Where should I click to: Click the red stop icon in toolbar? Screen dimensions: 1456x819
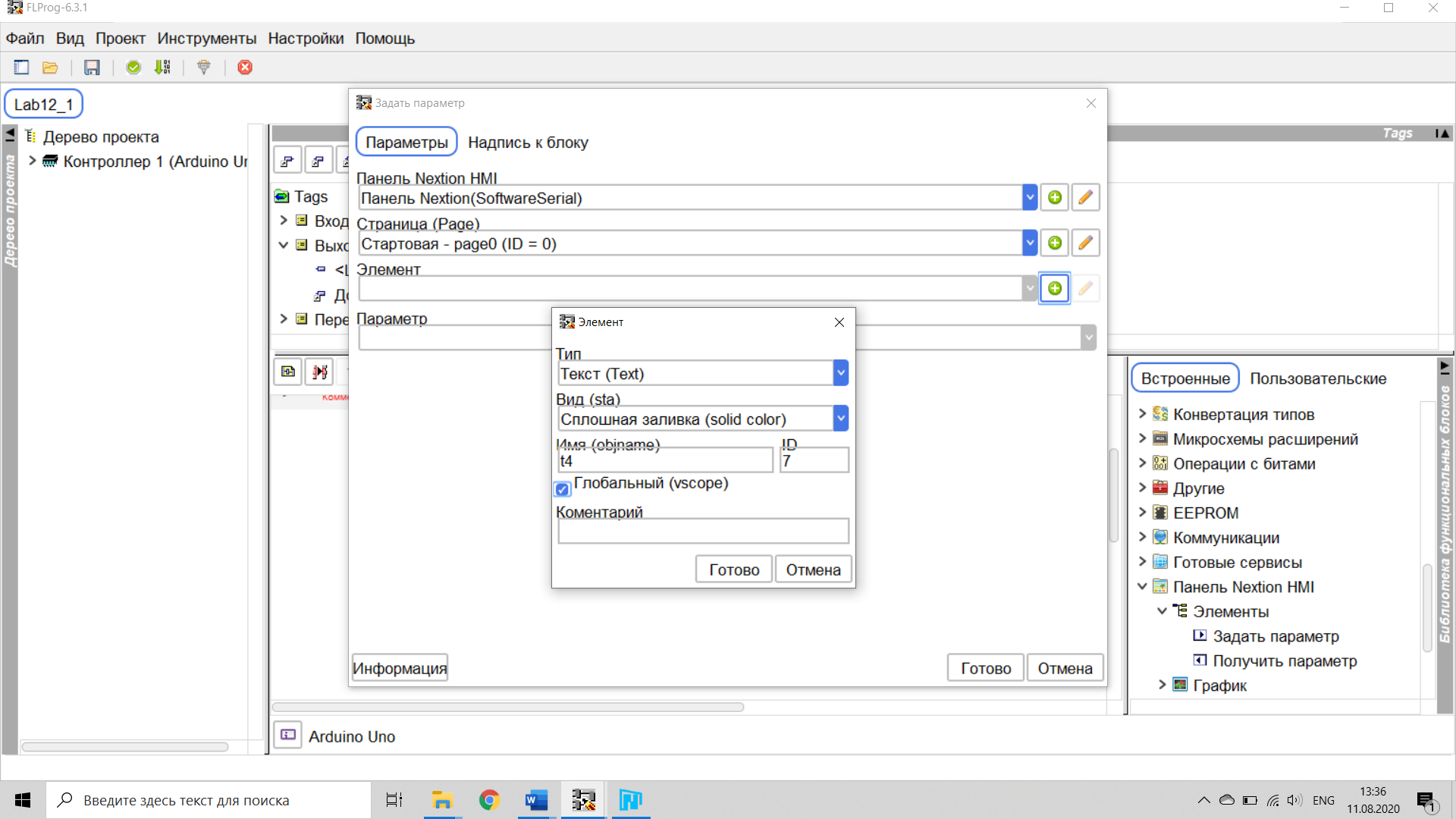pos(245,67)
